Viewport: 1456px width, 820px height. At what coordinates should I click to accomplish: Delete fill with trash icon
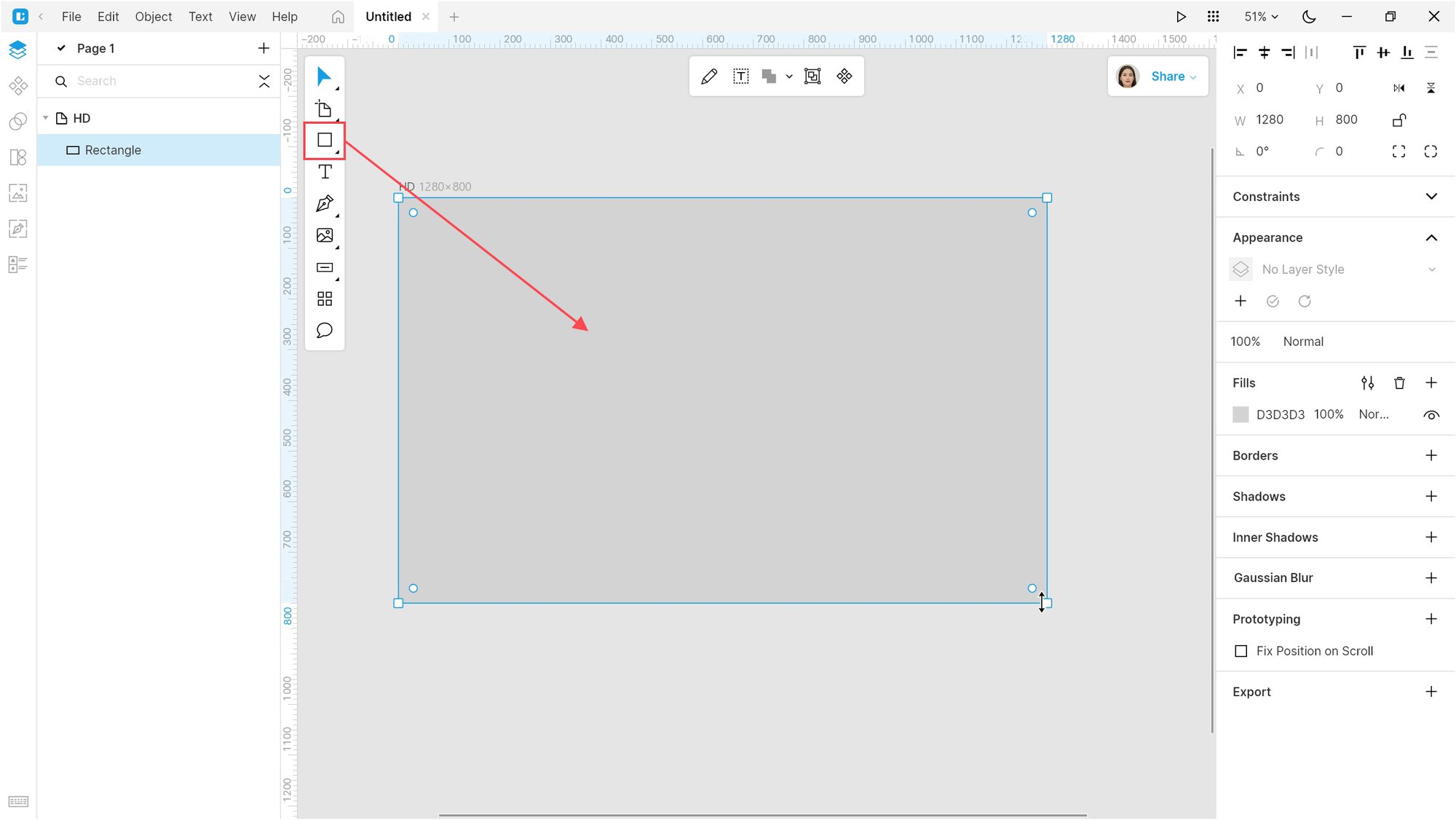(1399, 383)
